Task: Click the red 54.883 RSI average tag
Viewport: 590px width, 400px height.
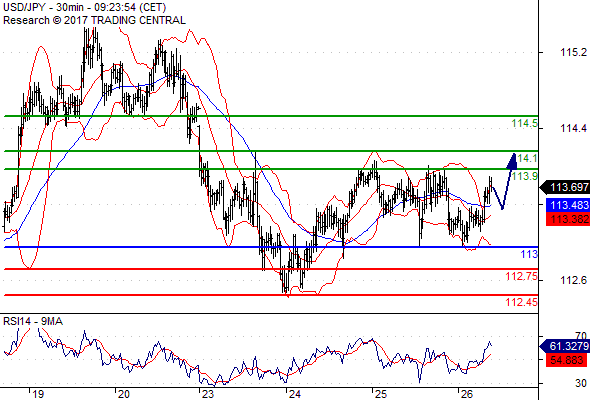Action: 566,360
